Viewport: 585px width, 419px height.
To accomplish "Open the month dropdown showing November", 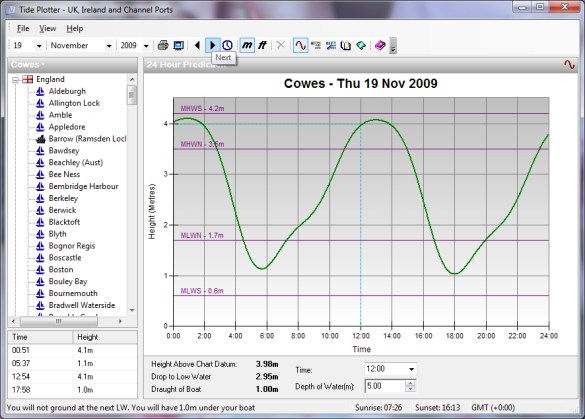I will 109,46.
